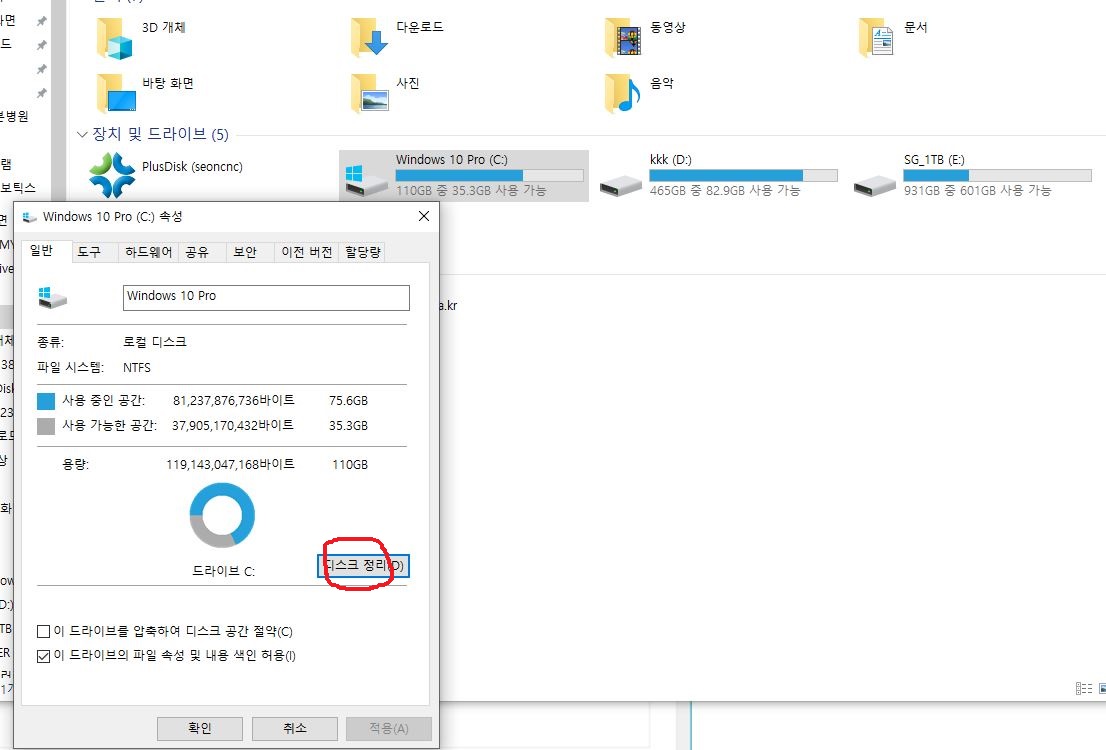Select the PlusDisk (seoncnc) icon
Image resolution: width=1106 pixels, height=750 pixels.
pyautogui.click(x=112, y=175)
